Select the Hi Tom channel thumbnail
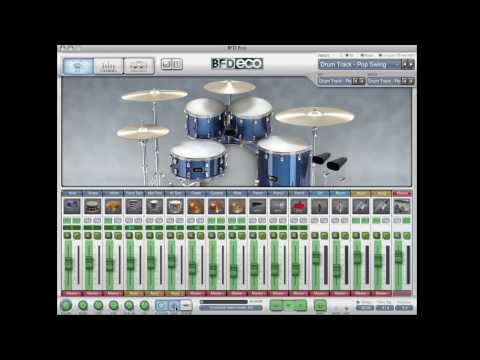The image size is (480, 360). coord(175,206)
